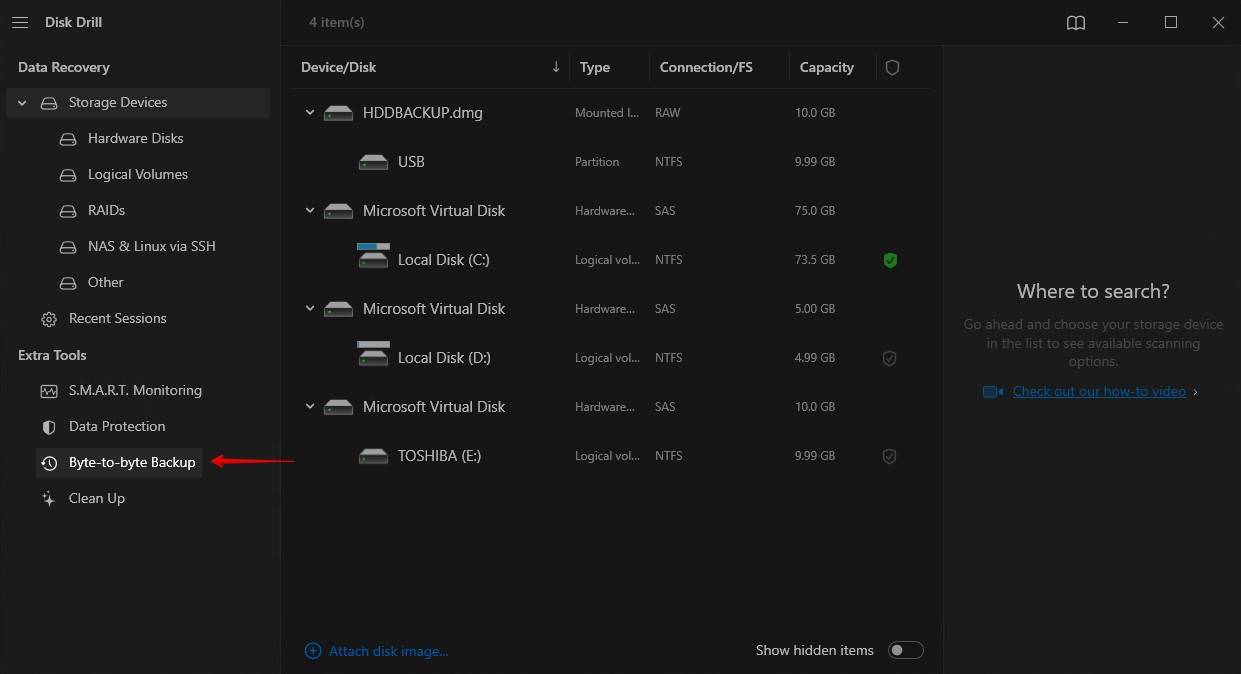
Task: Click the Local Disk (D:) drive icon
Action: click(374, 354)
